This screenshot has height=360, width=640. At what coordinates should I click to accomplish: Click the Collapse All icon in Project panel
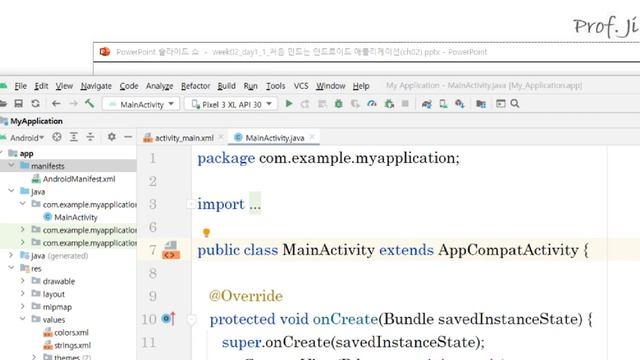[90, 137]
